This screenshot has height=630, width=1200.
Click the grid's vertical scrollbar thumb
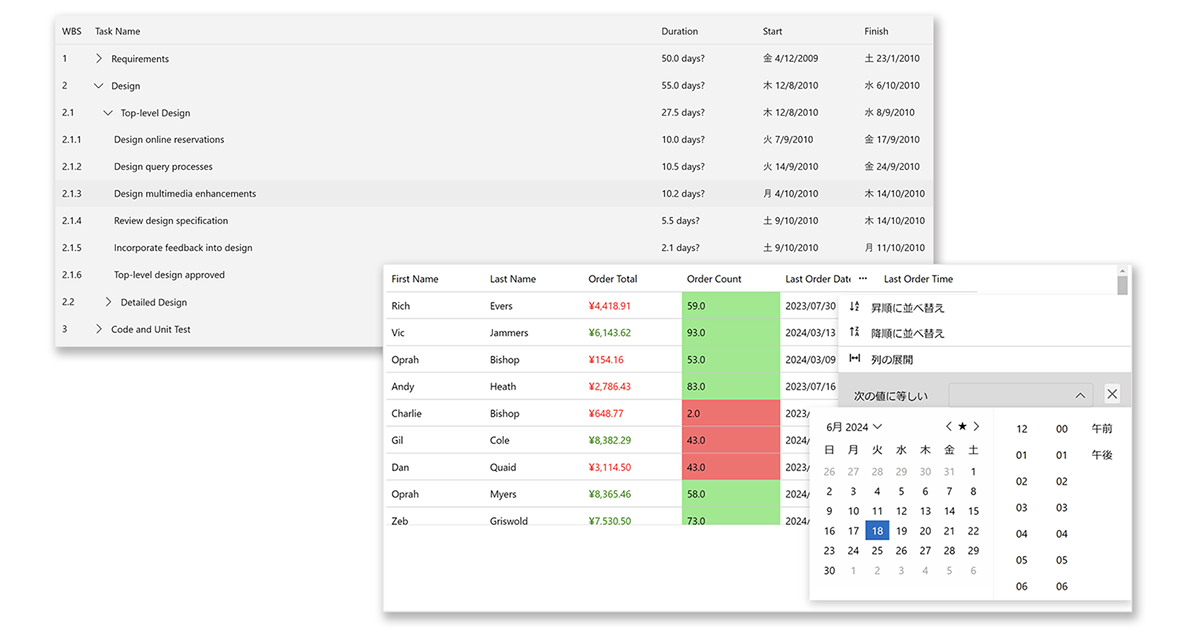(x=1122, y=286)
